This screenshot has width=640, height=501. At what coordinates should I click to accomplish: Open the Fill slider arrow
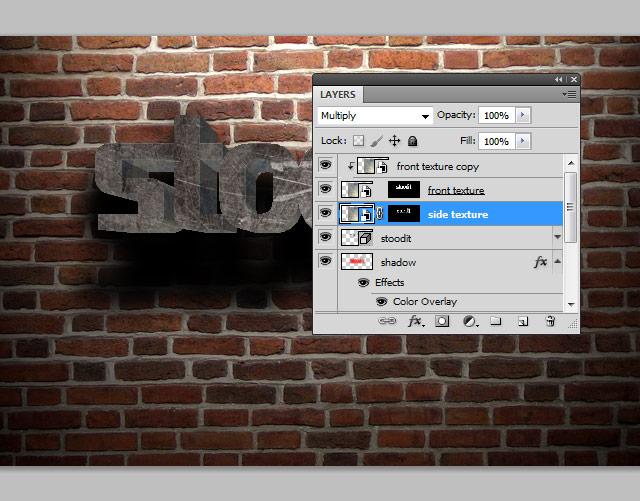[523, 141]
